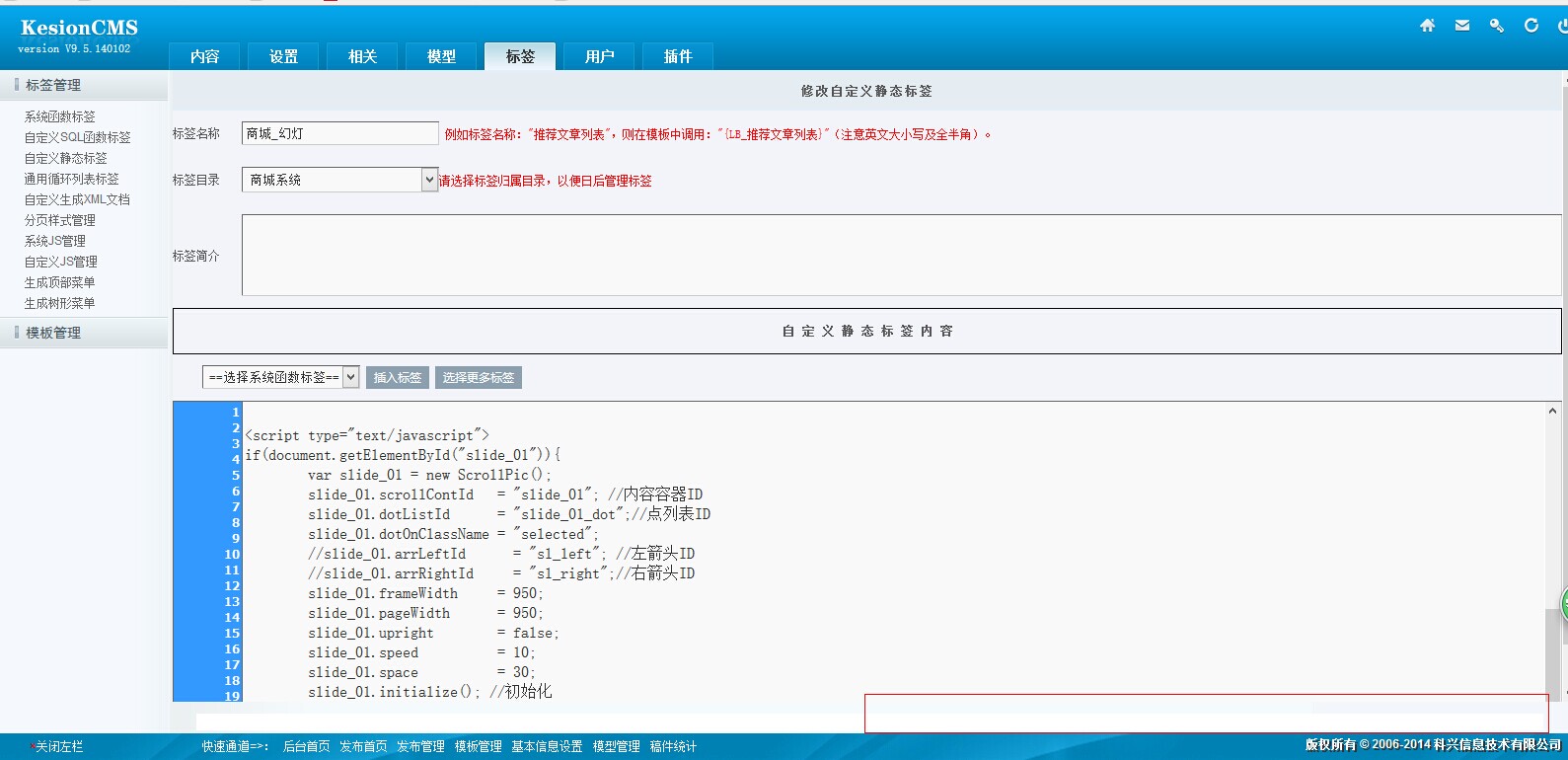Open the 用户 tab
Screen dimensions: 1568x760
599,56
